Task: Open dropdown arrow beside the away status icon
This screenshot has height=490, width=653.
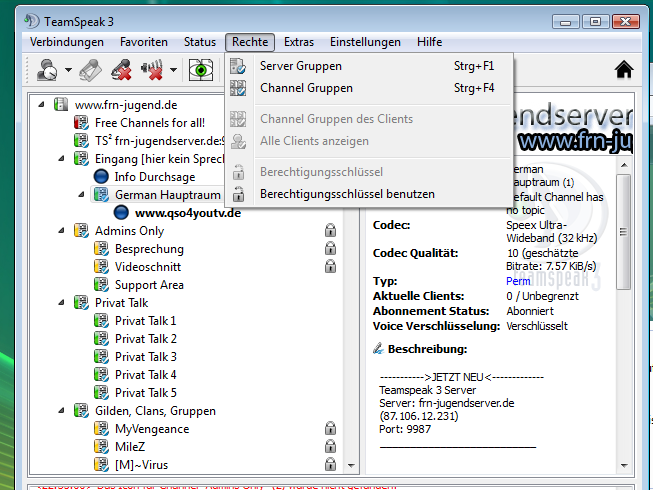Action: (x=69, y=71)
